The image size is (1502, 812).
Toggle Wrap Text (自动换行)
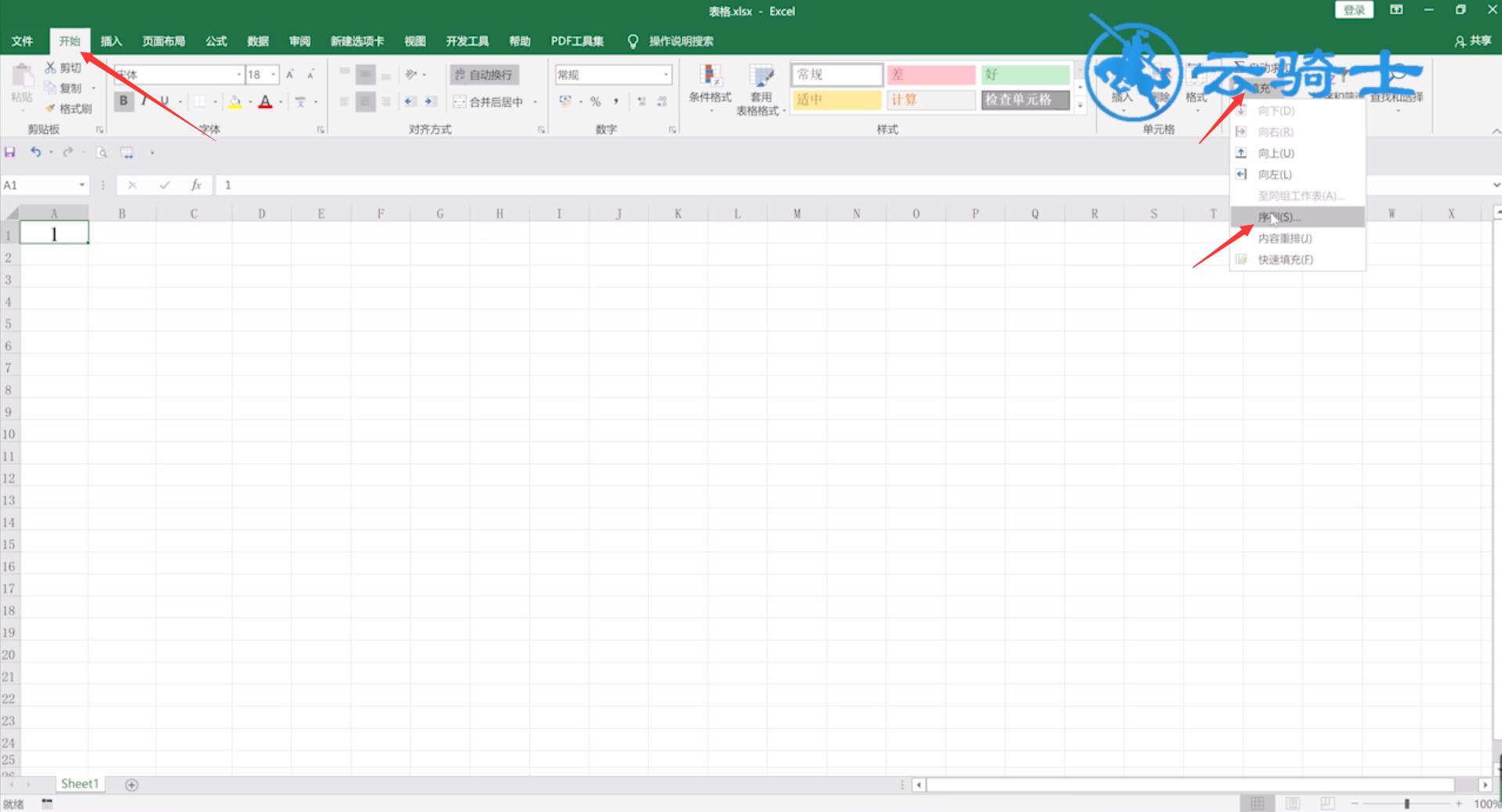(x=484, y=74)
